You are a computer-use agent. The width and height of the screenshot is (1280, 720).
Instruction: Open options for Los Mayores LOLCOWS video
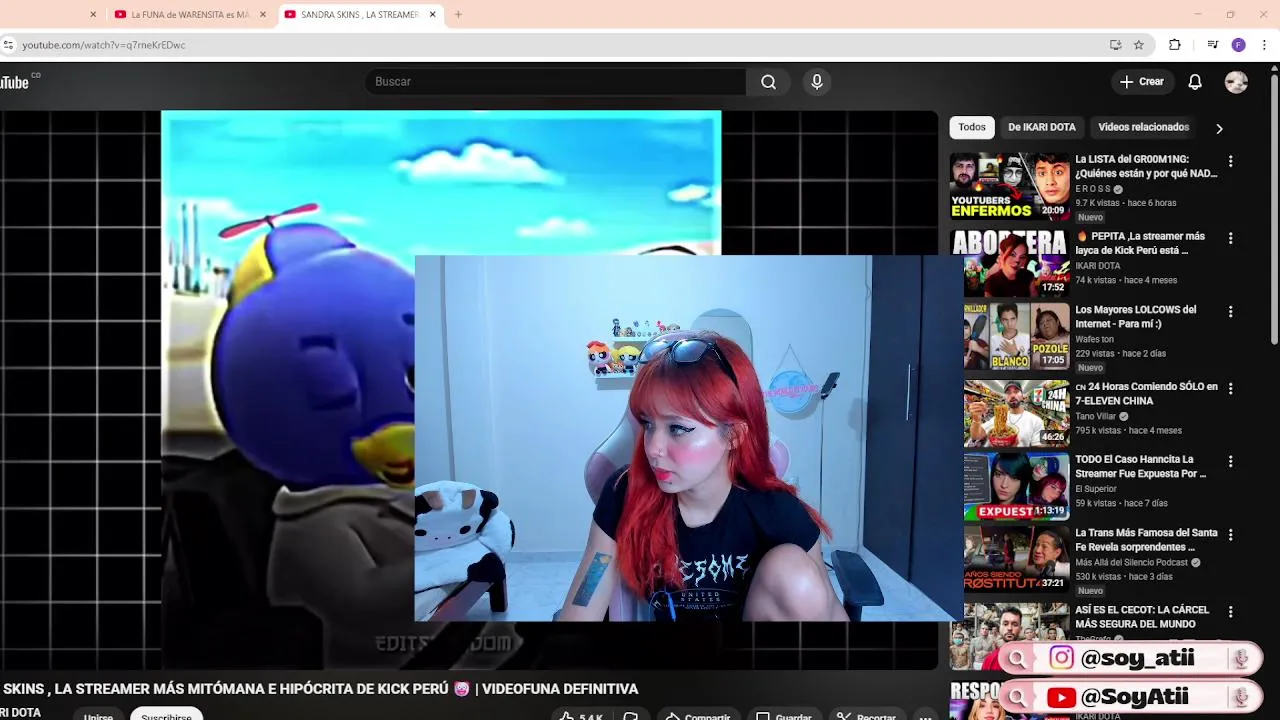click(1230, 312)
